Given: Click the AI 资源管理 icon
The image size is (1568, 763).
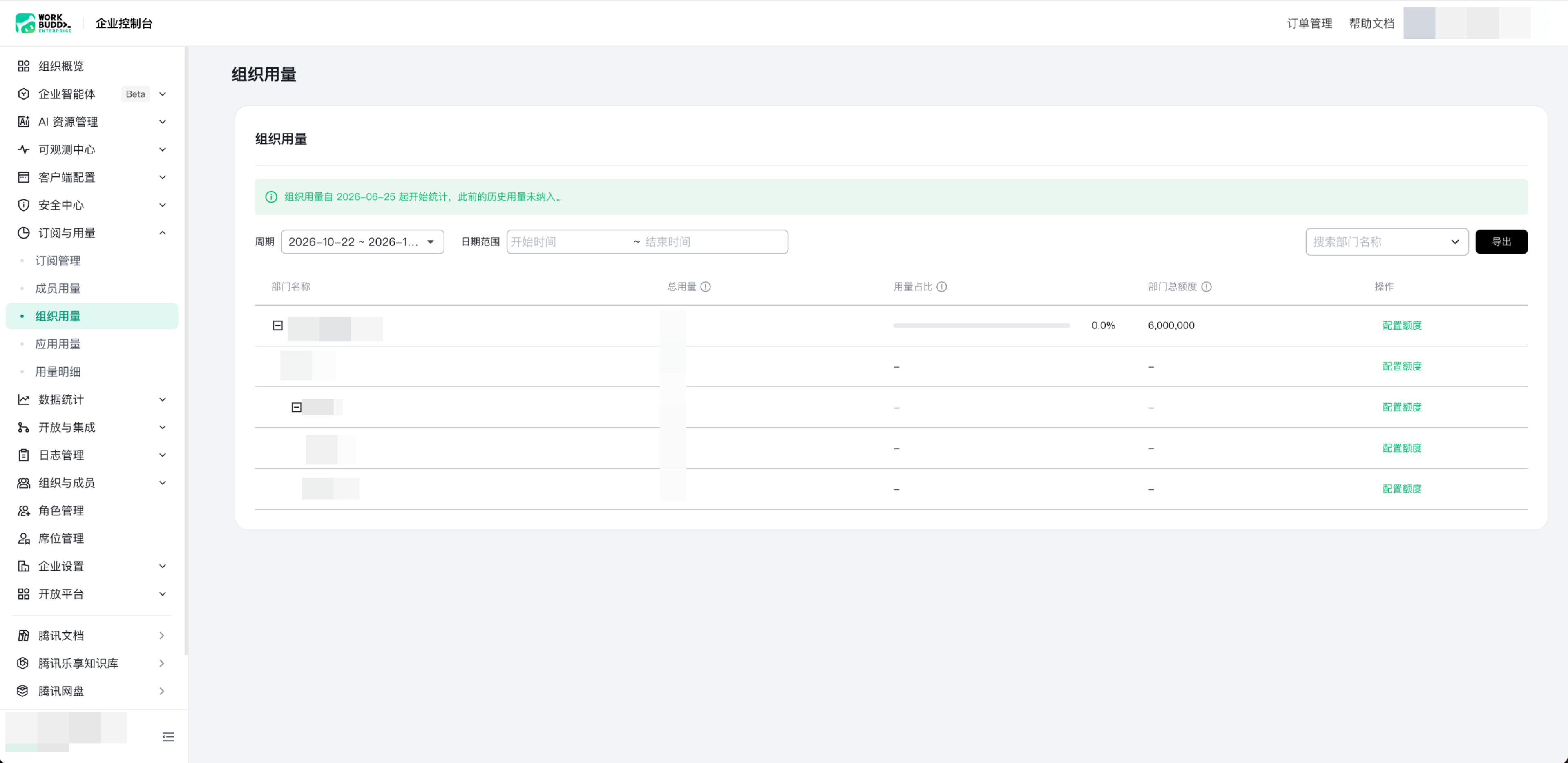Looking at the screenshot, I should (23, 122).
